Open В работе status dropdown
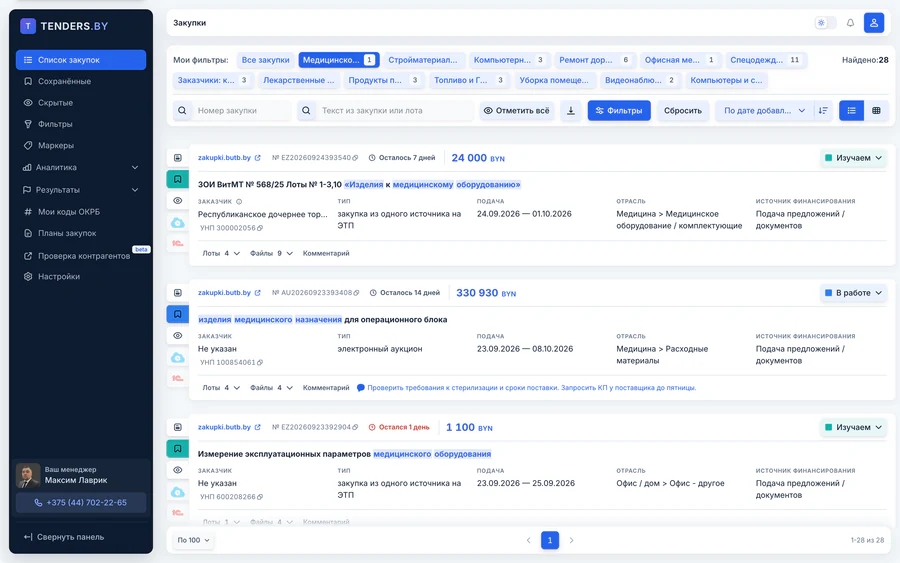Screen dimensions: 900x563 [x=853, y=293]
